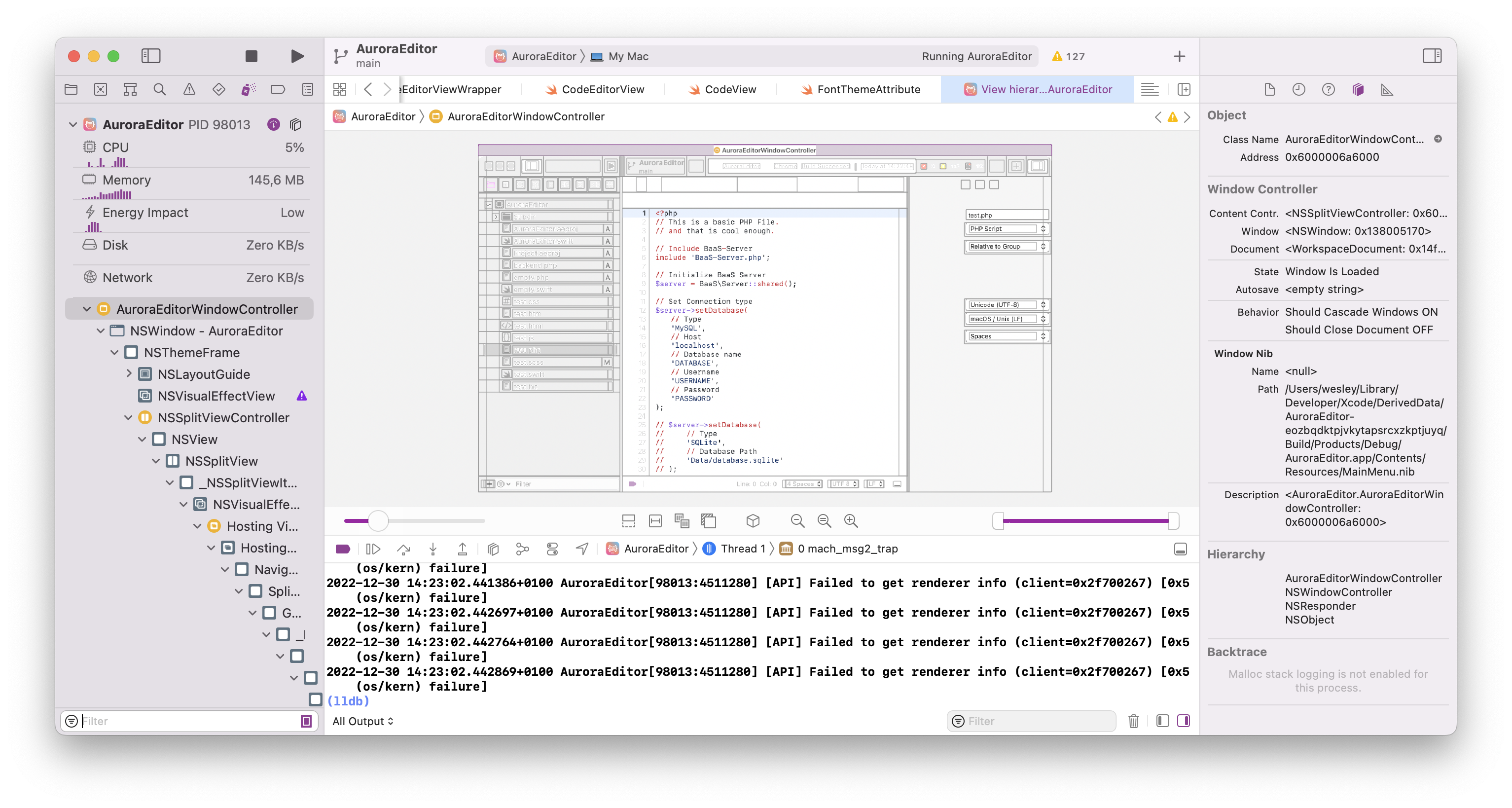Expand NSLayoutGuide in the view tree
Screen dimensions: 1512x808
[x=129, y=374]
